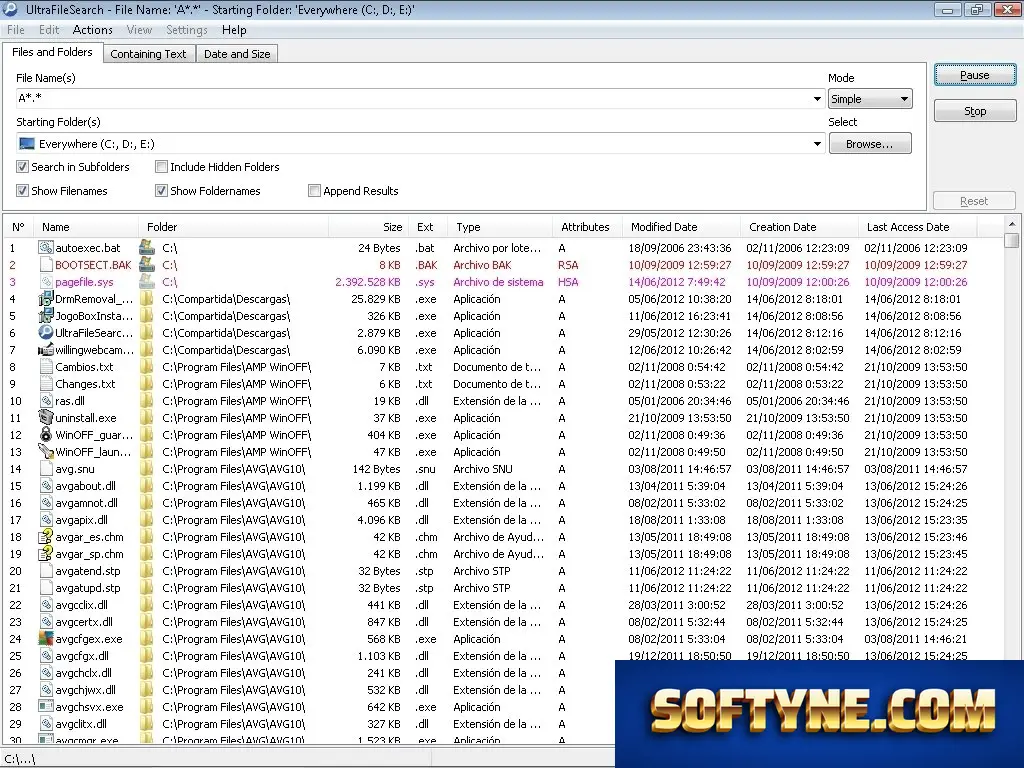Click the Pause button
The height and width of the screenshot is (768, 1024).
[974, 75]
